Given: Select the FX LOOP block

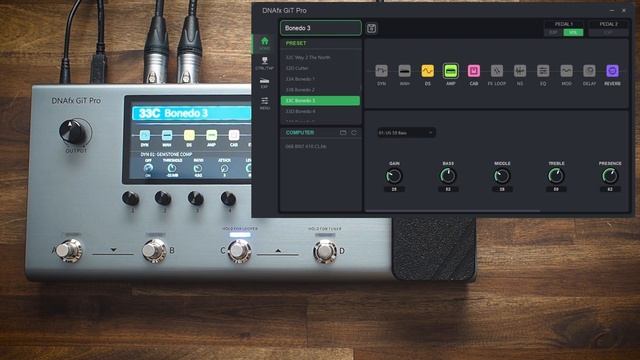Looking at the screenshot, I should tap(497, 71).
